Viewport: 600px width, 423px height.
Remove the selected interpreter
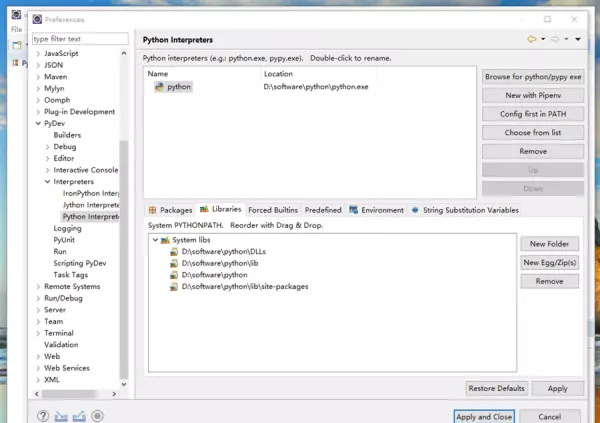click(x=533, y=151)
